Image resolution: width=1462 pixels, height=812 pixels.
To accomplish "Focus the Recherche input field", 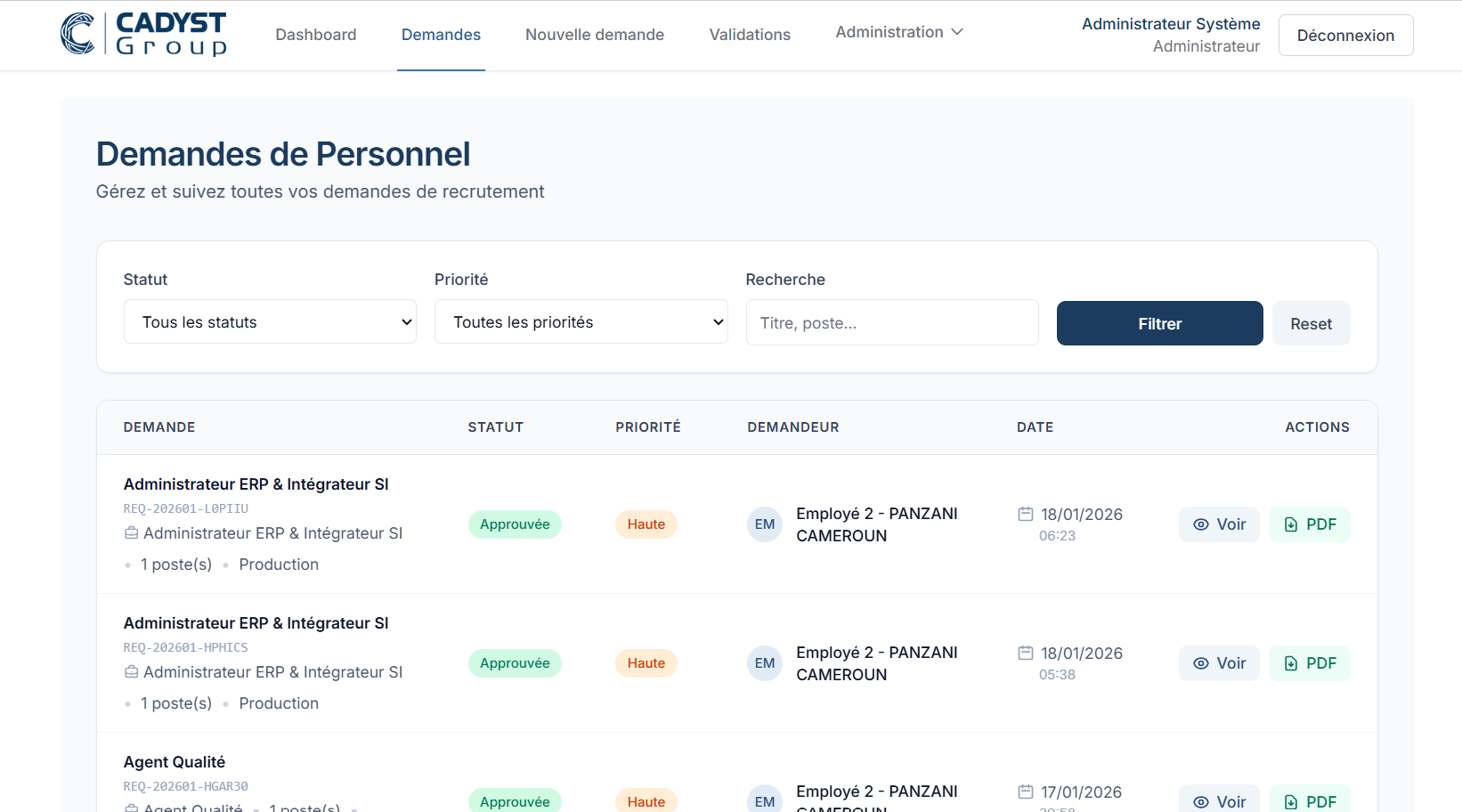I will pyautogui.click(x=892, y=323).
